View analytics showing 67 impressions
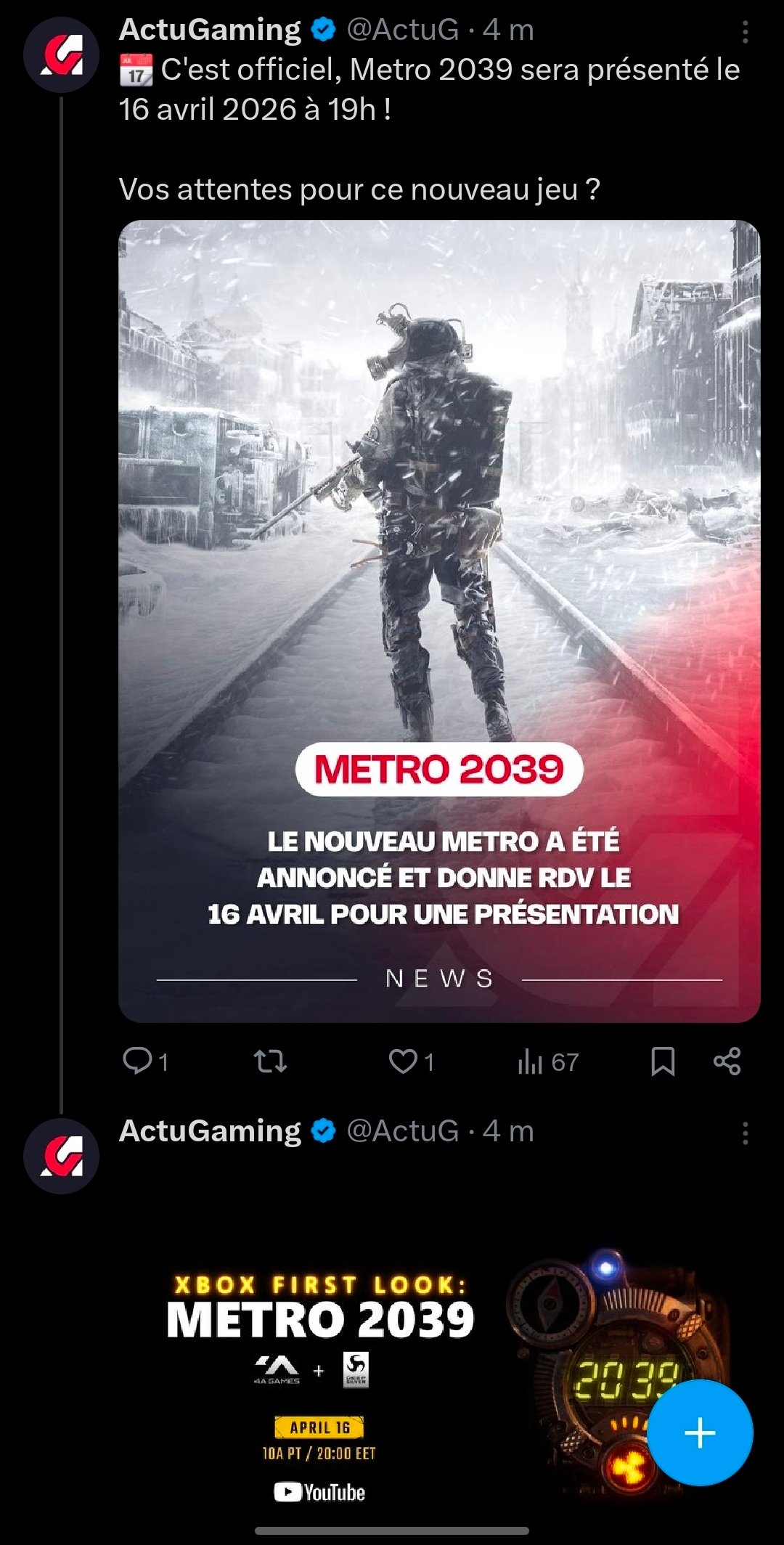Image resolution: width=784 pixels, height=1545 pixels. click(548, 1062)
